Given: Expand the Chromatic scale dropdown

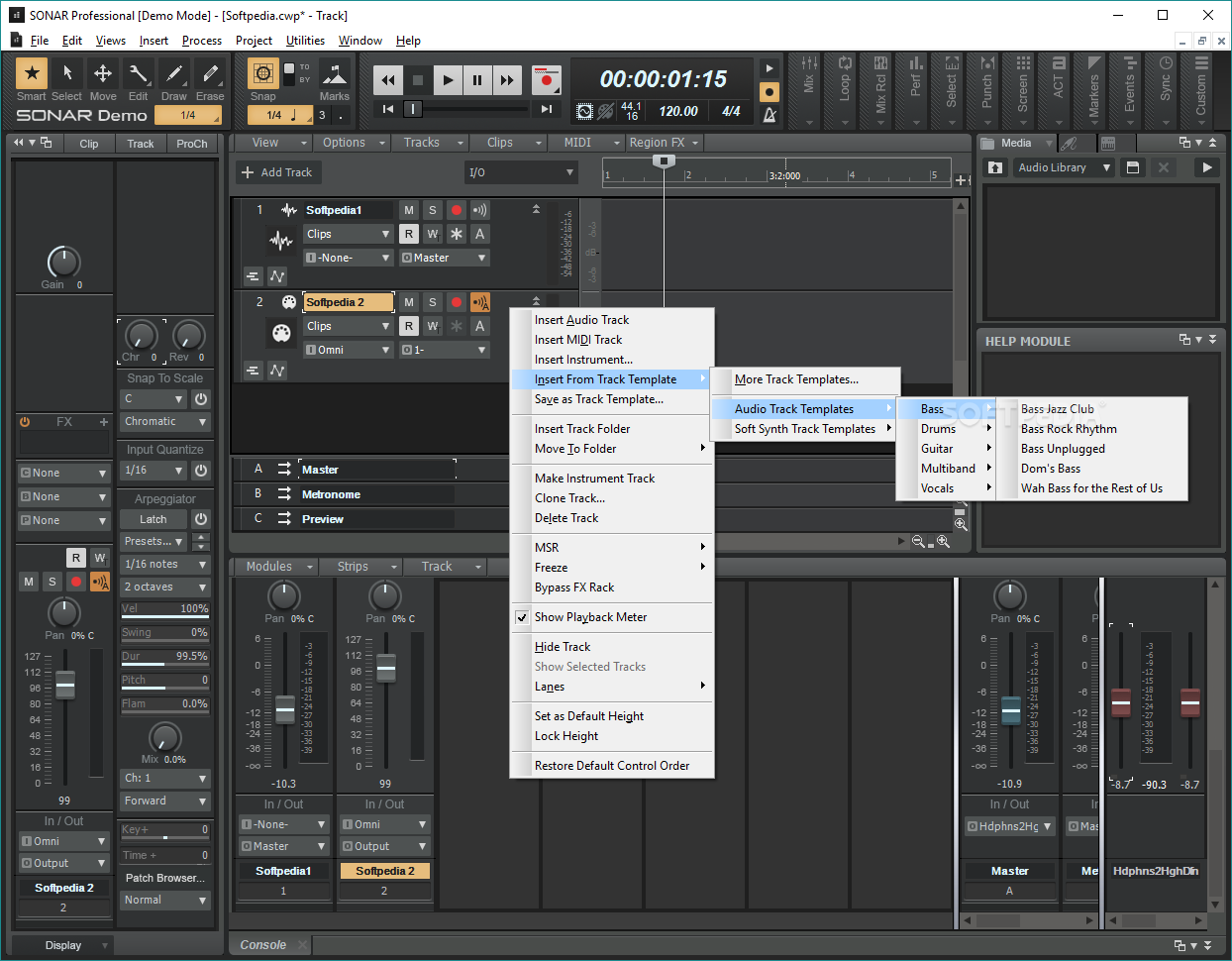Looking at the screenshot, I should click(165, 422).
